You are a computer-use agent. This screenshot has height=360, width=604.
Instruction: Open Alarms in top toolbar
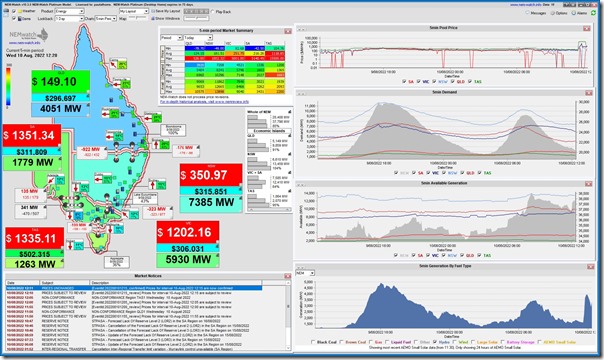tap(580, 13)
